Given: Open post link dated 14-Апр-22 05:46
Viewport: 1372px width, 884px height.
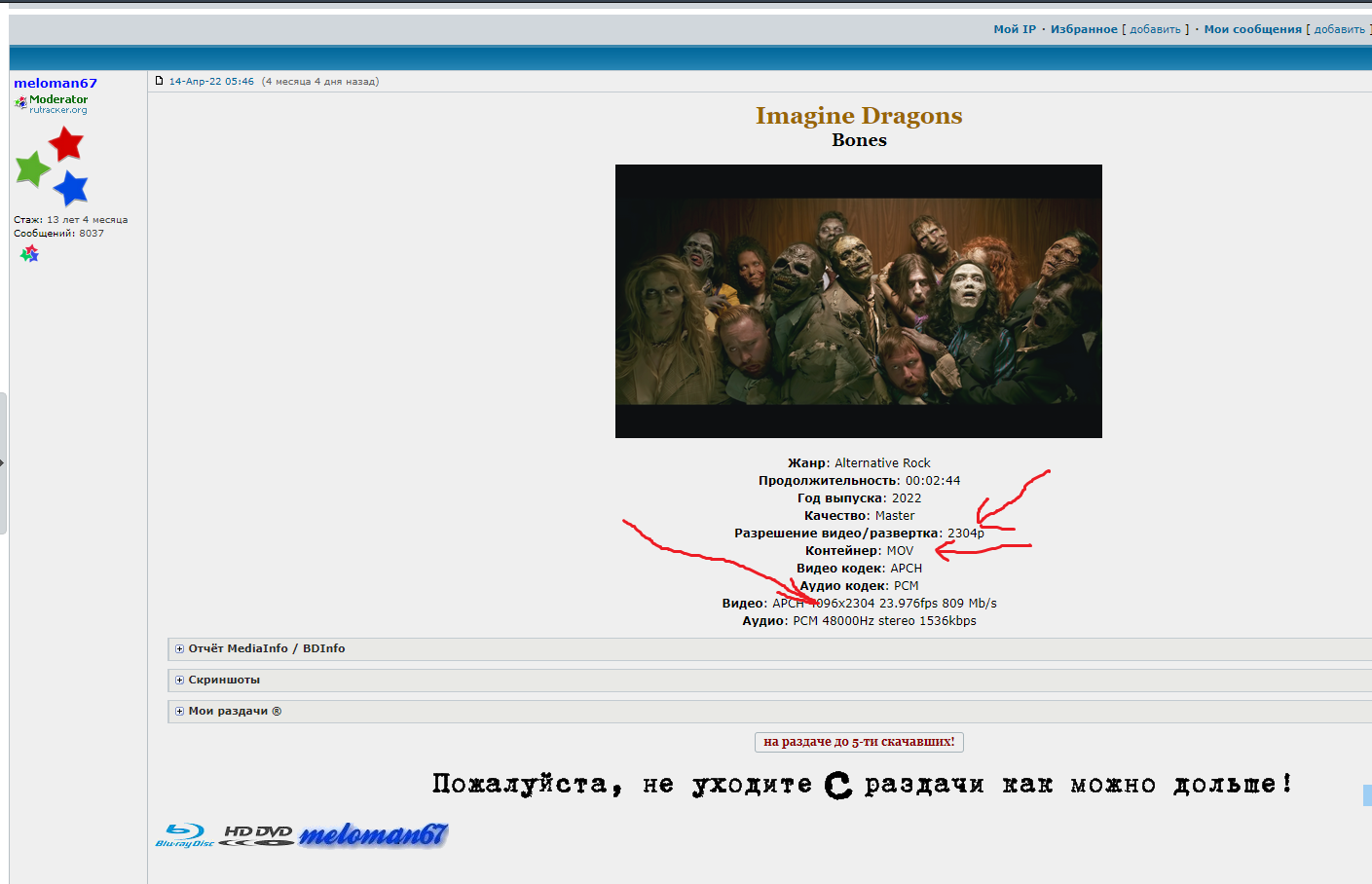Looking at the screenshot, I should tap(211, 82).
